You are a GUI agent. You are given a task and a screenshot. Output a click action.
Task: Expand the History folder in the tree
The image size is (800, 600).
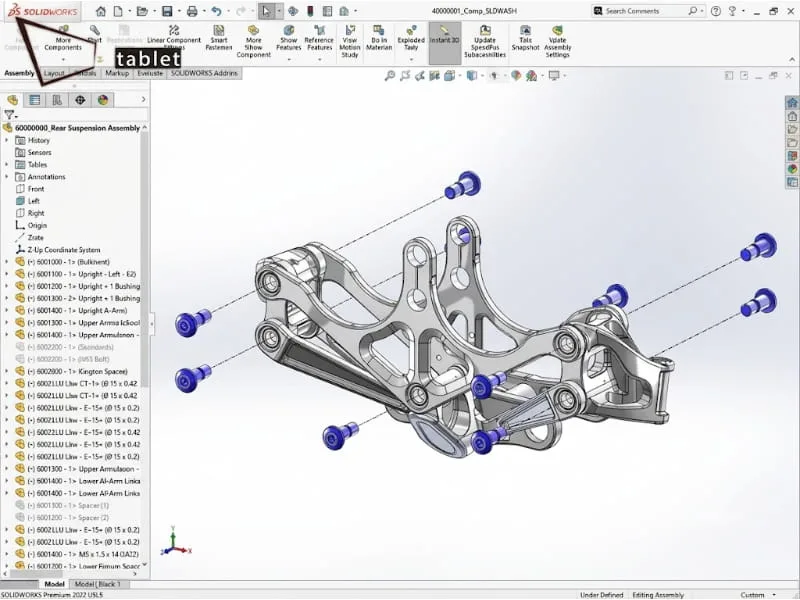pos(7,140)
